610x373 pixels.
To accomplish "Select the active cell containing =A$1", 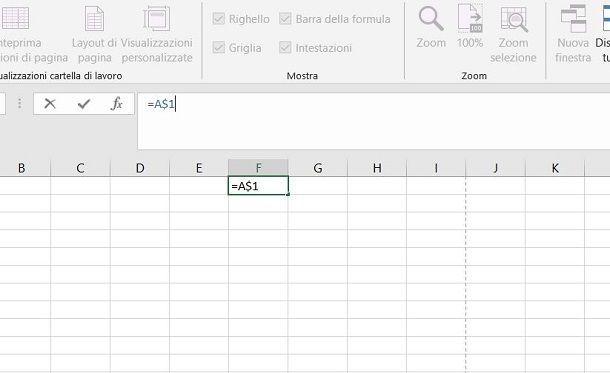I will (x=258, y=186).
